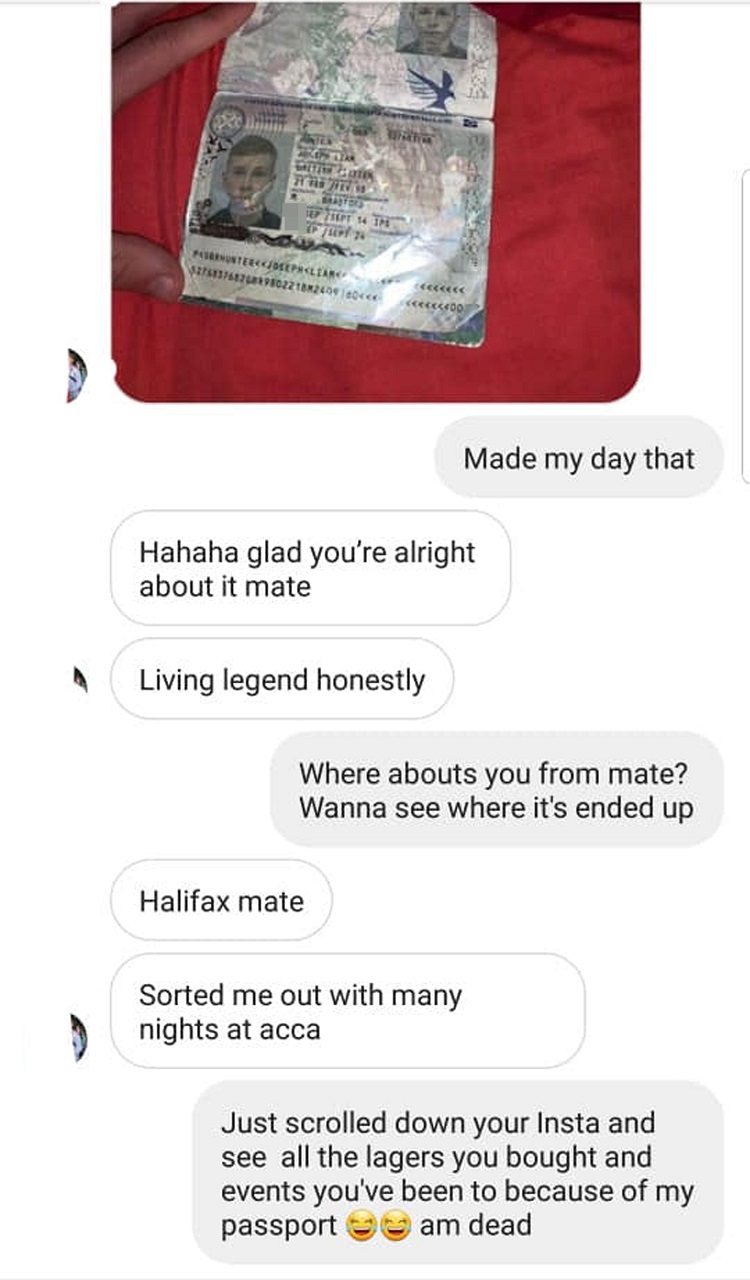The height and width of the screenshot is (1280, 750).
Task: Select "Hahaha glad you're alright" message
Action: coord(310,569)
